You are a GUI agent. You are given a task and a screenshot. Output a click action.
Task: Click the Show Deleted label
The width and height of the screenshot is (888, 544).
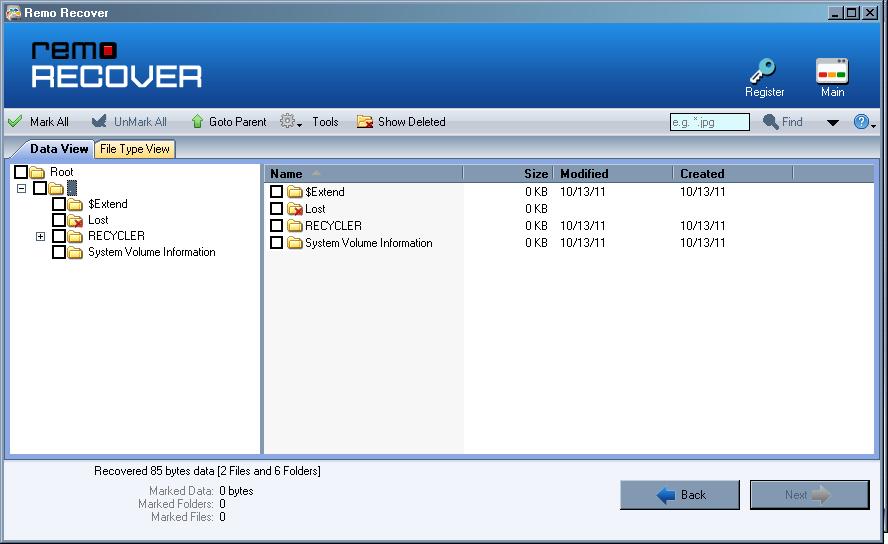coord(412,122)
